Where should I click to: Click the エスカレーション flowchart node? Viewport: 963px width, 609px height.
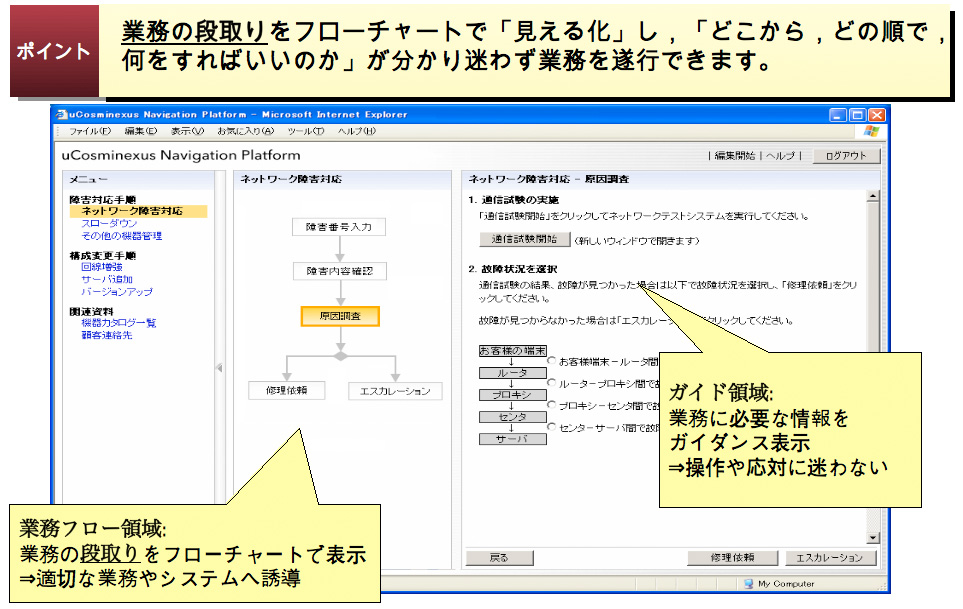pos(395,391)
